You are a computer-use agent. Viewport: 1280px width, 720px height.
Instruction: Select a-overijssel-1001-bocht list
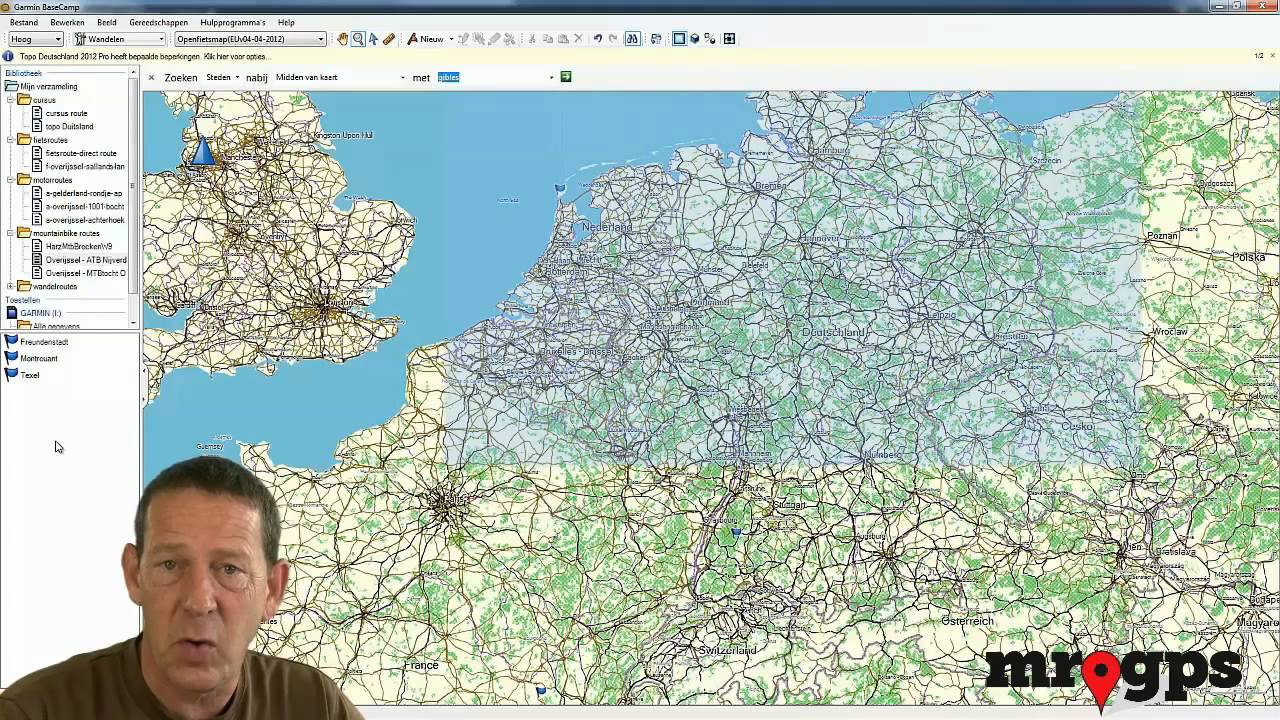click(85, 207)
